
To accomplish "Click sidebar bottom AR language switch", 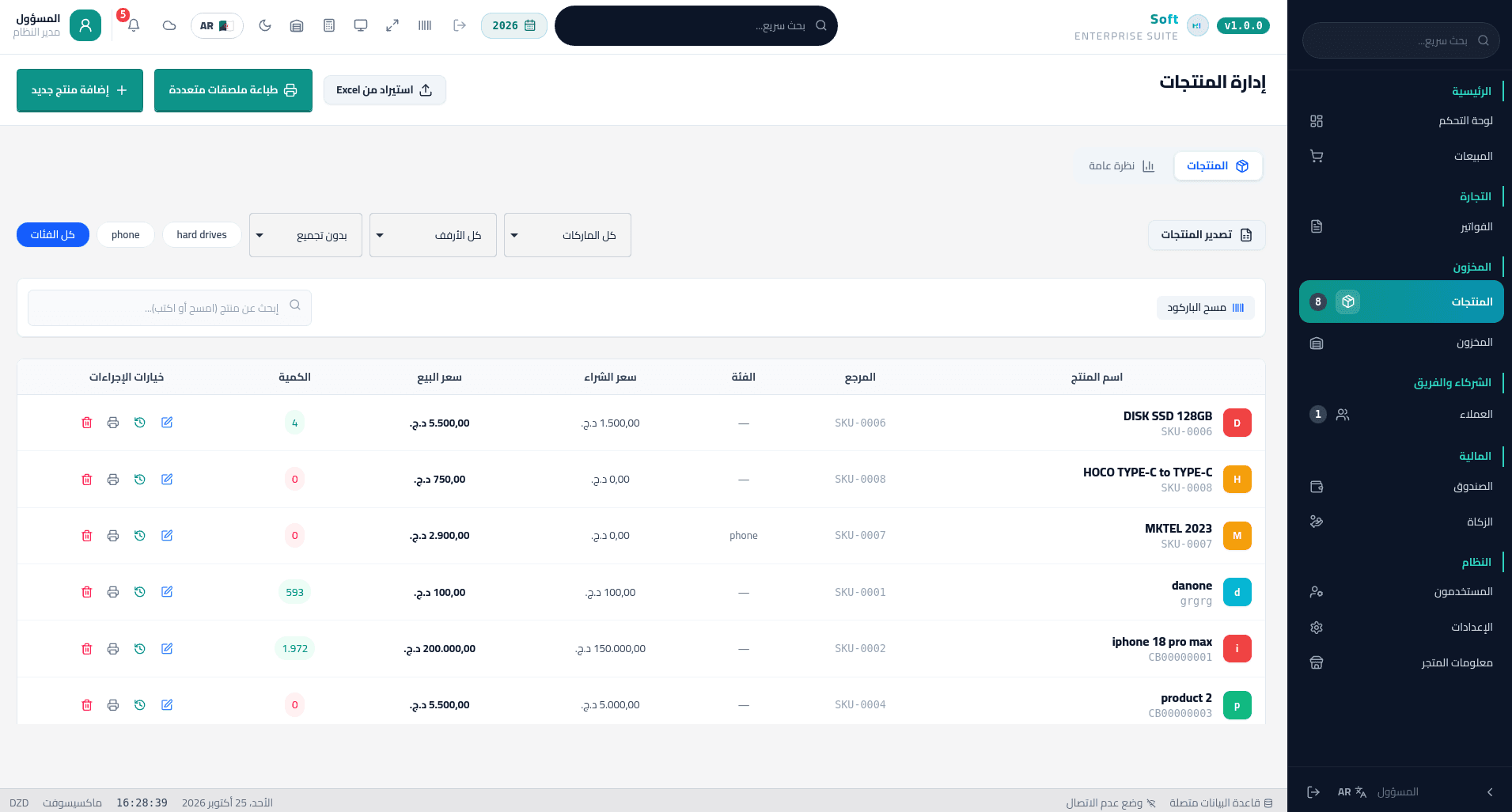I will point(1352,792).
